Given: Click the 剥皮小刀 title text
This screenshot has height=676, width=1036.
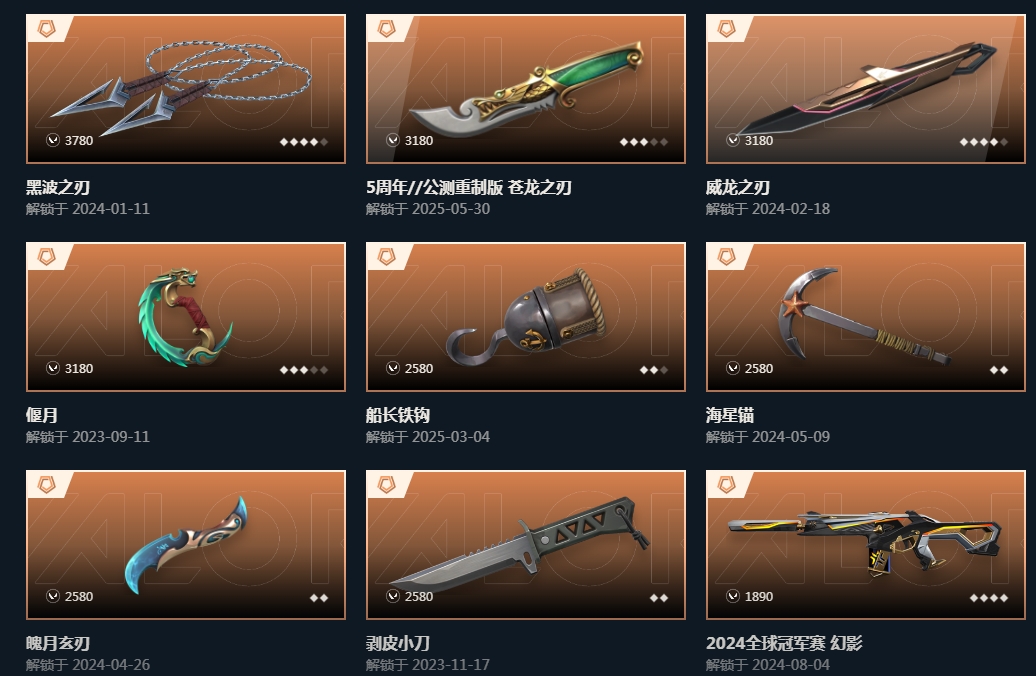Looking at the screenshot, I should [x=398, y=643].
